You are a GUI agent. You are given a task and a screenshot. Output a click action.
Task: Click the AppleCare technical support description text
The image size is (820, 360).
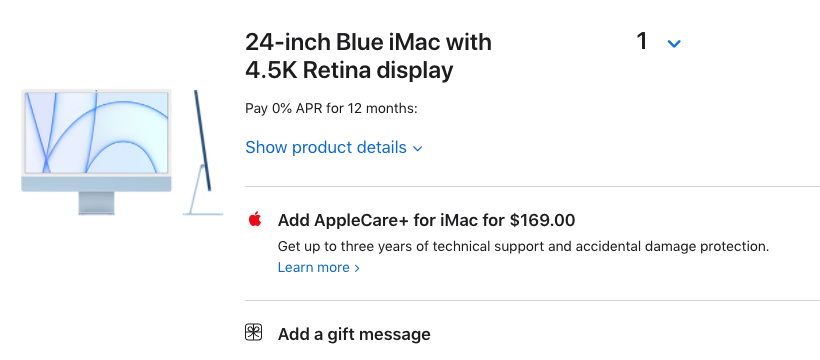[523, 246]
